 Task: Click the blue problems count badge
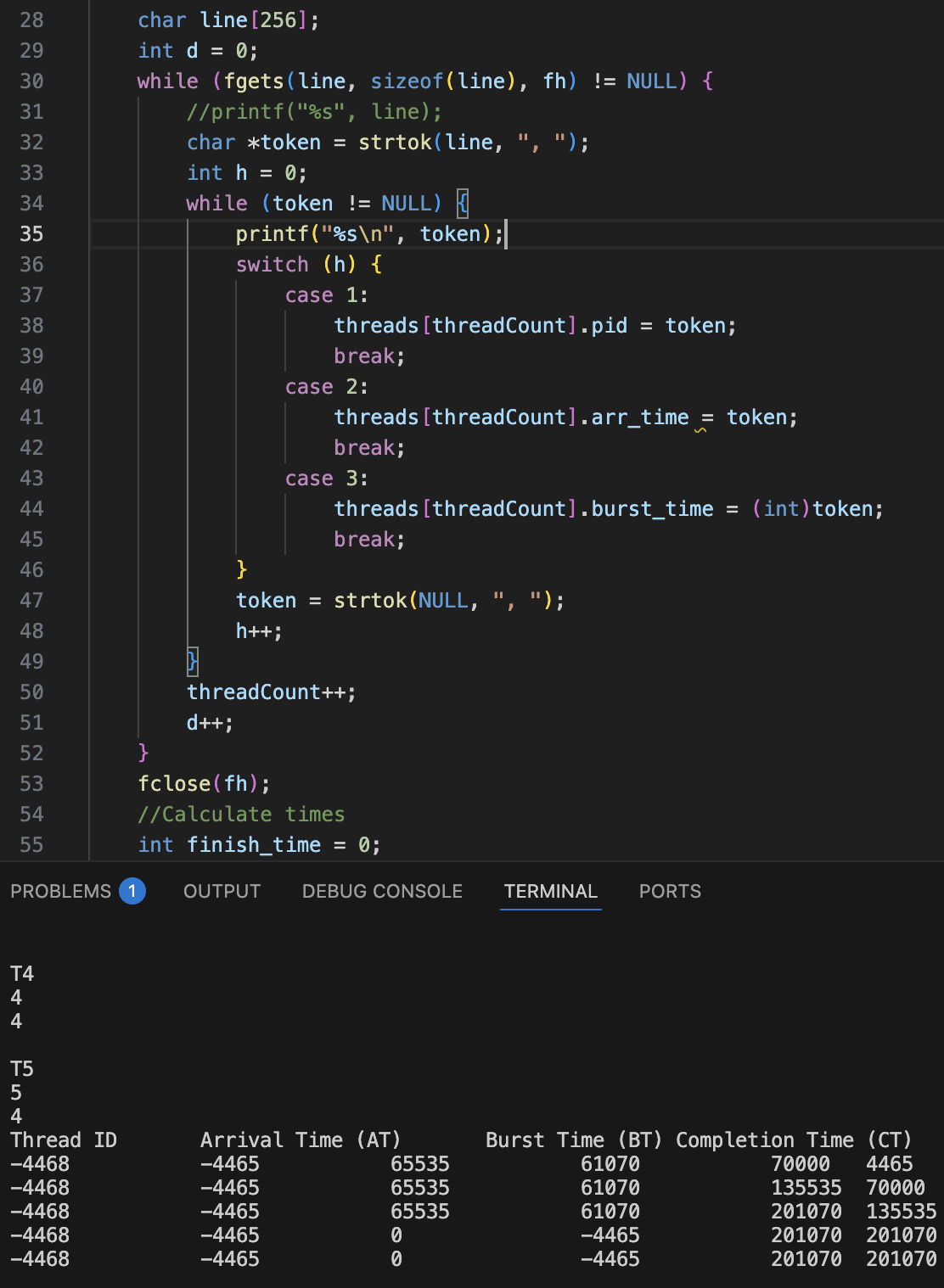(132, 891)
